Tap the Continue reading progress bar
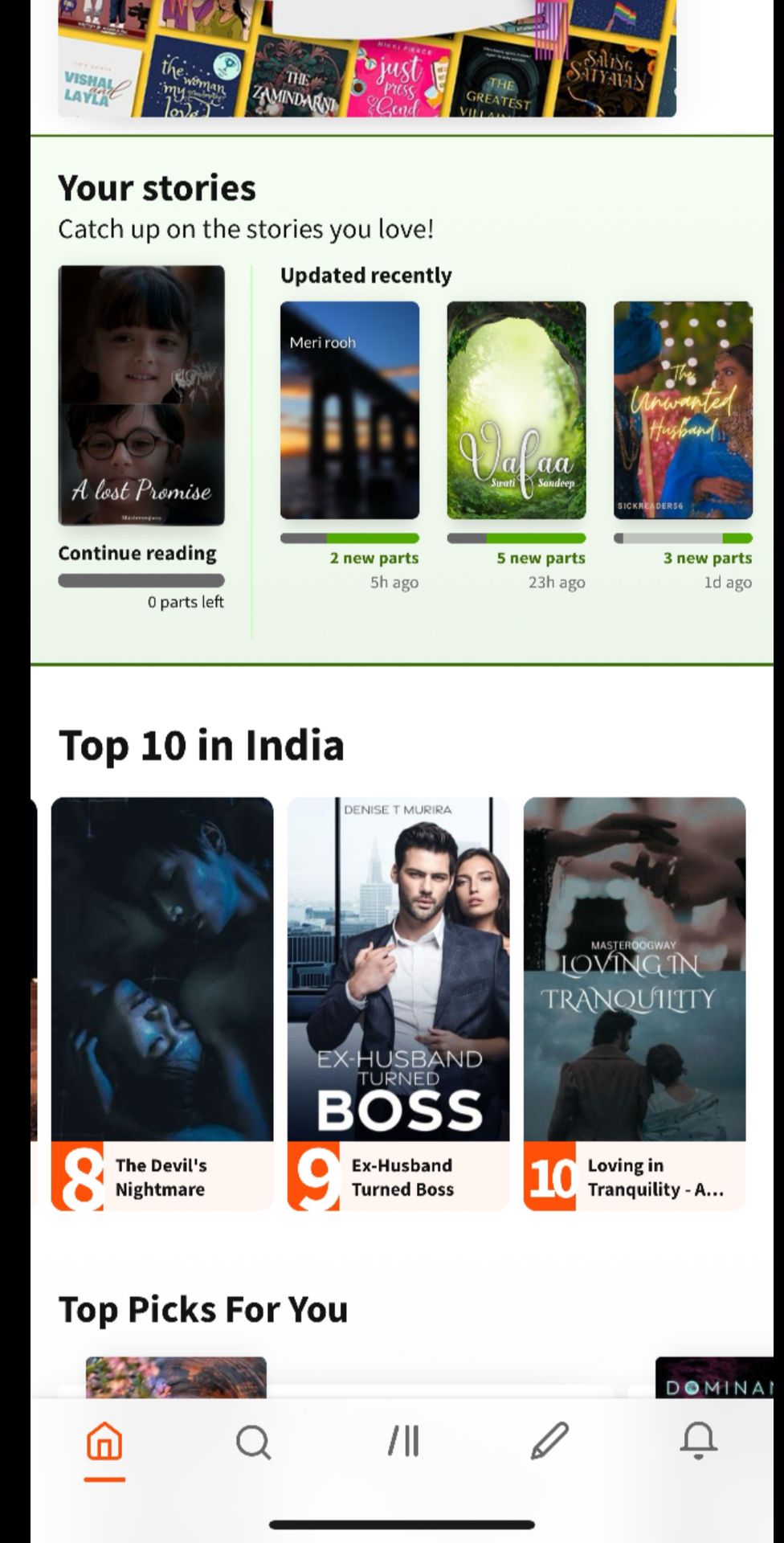 pyautogui.click(x=141, y=580)
